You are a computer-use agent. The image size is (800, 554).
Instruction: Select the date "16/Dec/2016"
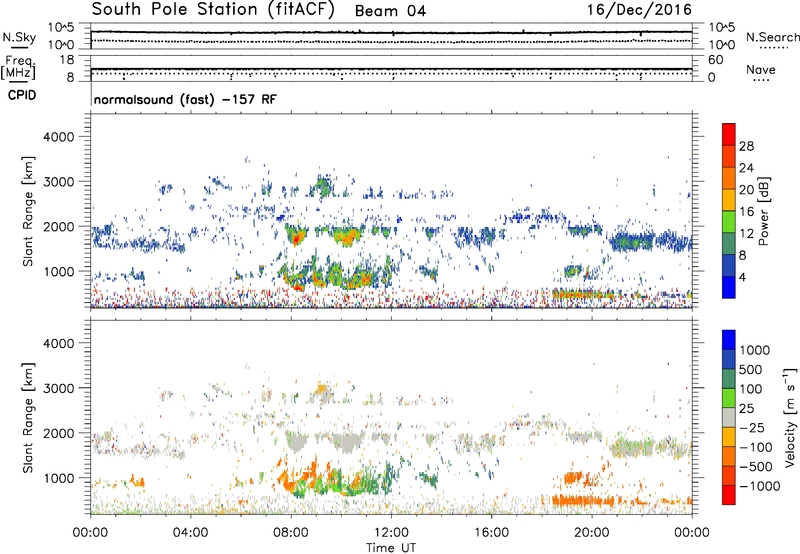pyautogui.click(x=639, y=10)
